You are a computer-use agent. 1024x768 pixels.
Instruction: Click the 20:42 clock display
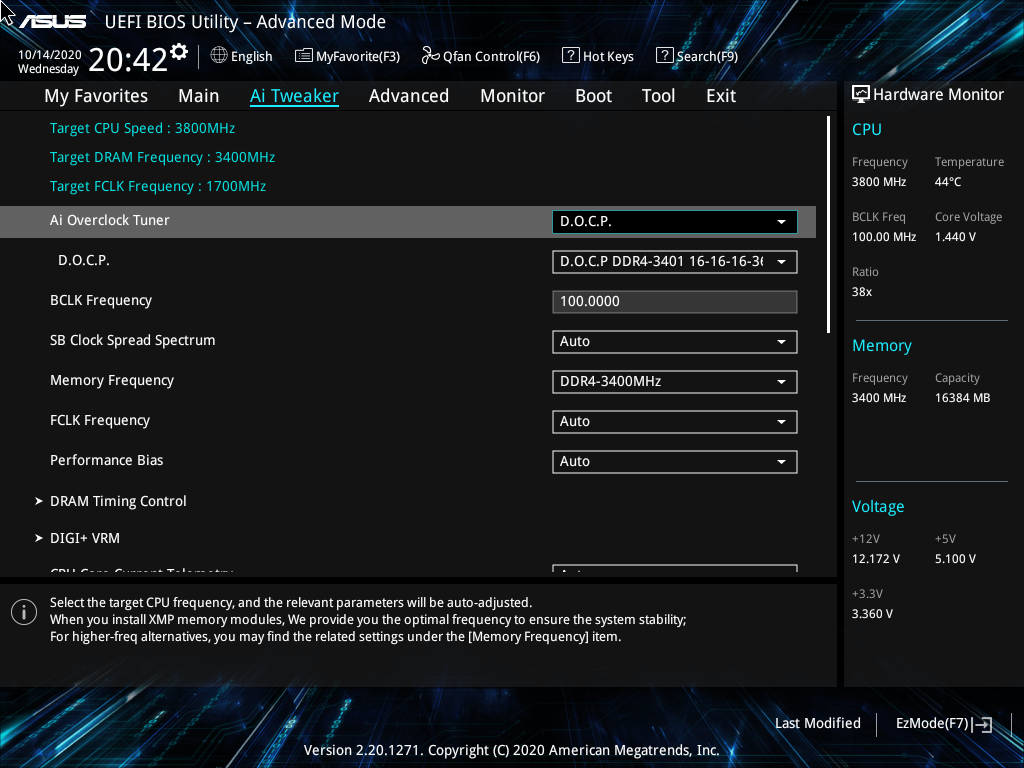pos(128,60)
